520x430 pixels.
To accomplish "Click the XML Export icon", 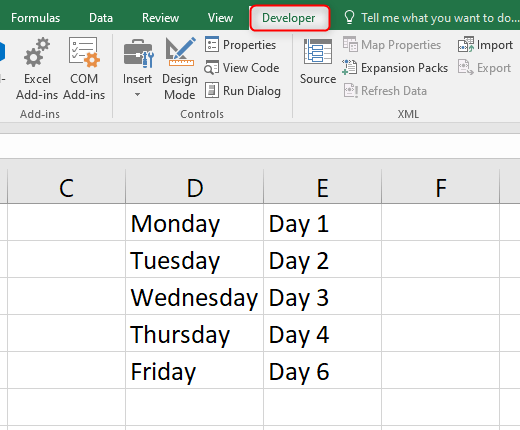I will click(465, 67).
